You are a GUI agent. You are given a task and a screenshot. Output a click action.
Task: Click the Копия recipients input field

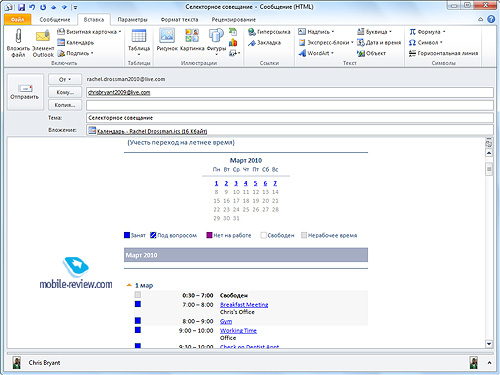(290, 105)
